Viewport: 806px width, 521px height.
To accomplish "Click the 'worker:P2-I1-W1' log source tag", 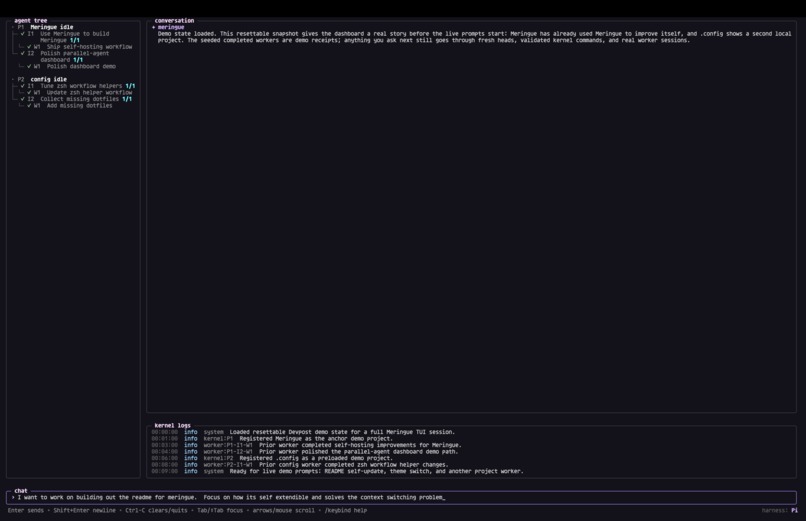I will 228,465.
